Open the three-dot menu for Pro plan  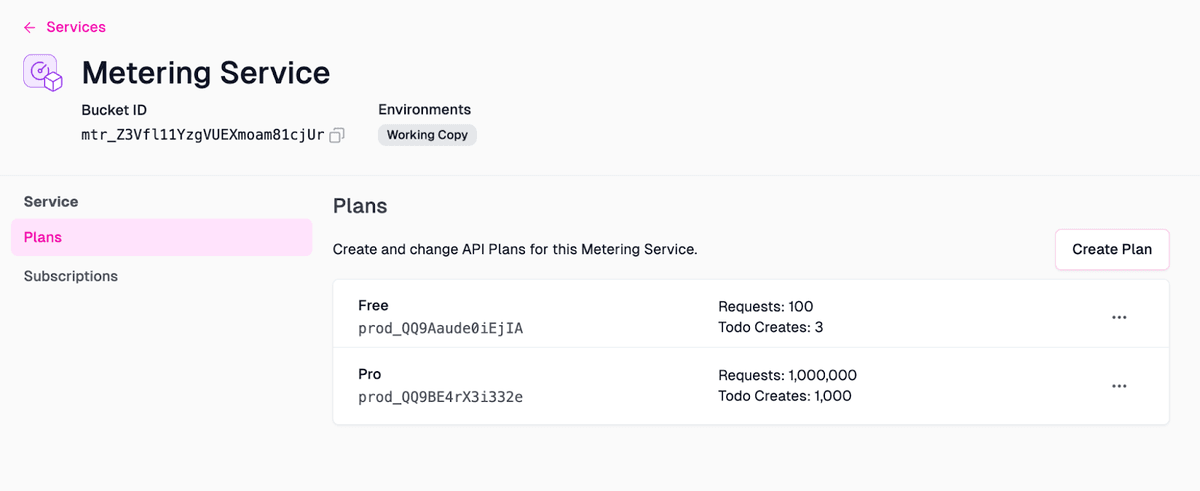point(1119,386)
